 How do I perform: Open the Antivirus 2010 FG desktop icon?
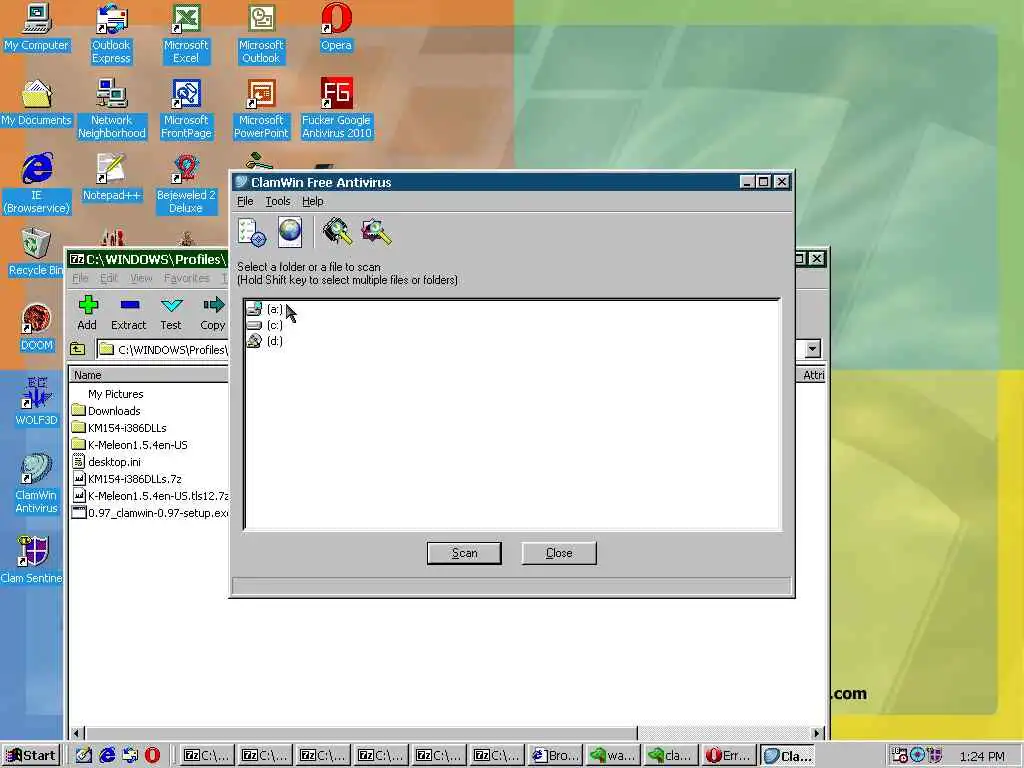pyautogui.click(x=336, y=109)
